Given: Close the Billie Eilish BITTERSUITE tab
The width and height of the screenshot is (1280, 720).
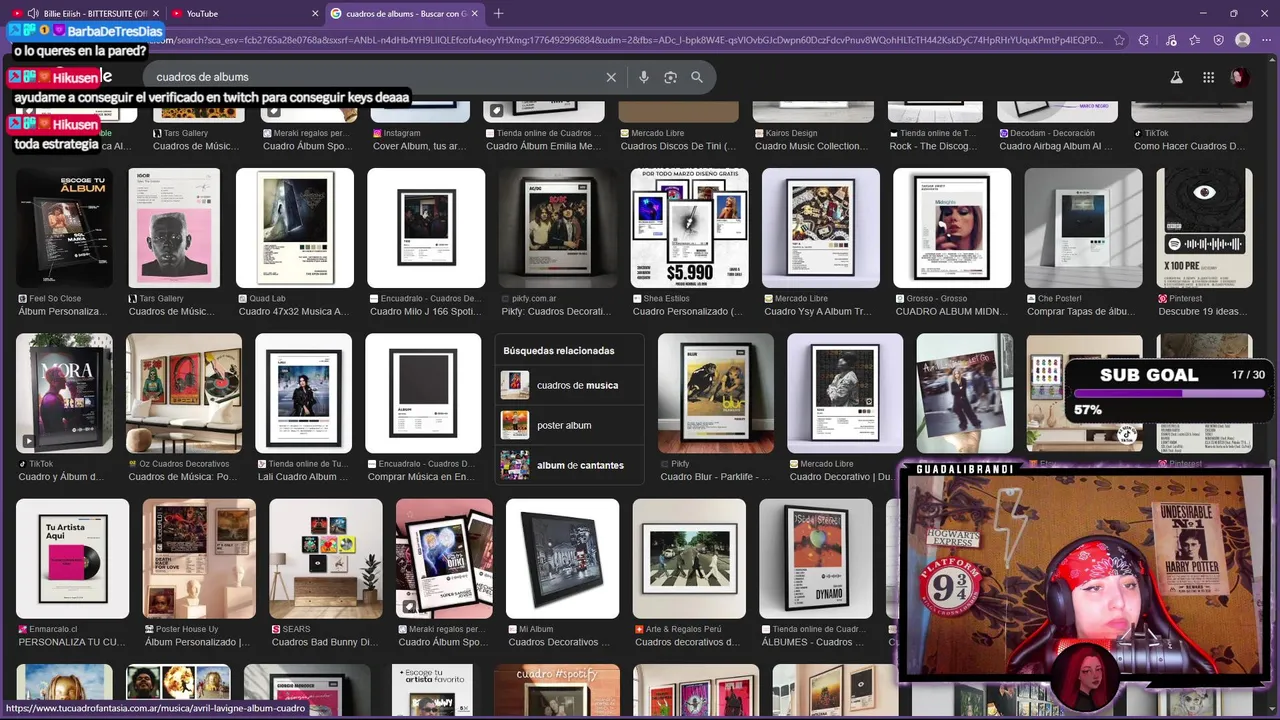Looking at the screenshot, I should [x=156, y=13].
